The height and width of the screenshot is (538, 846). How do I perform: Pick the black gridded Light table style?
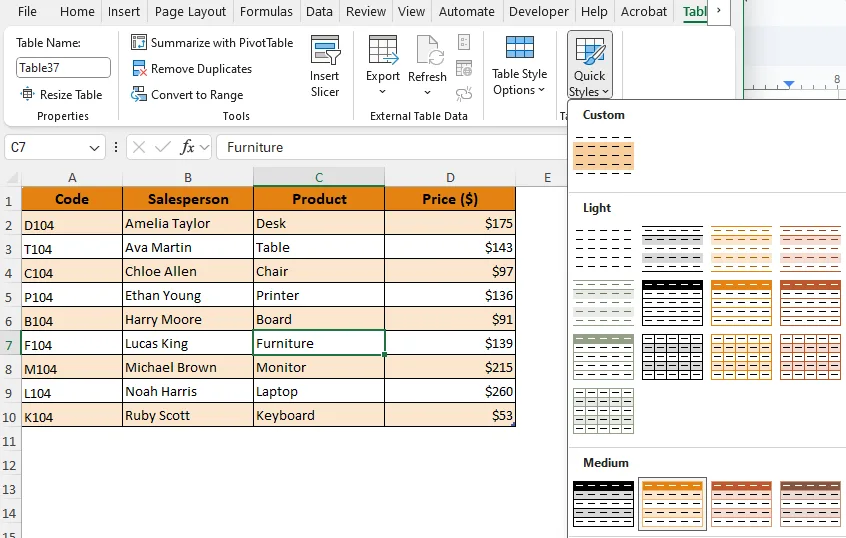coord(672,357)
